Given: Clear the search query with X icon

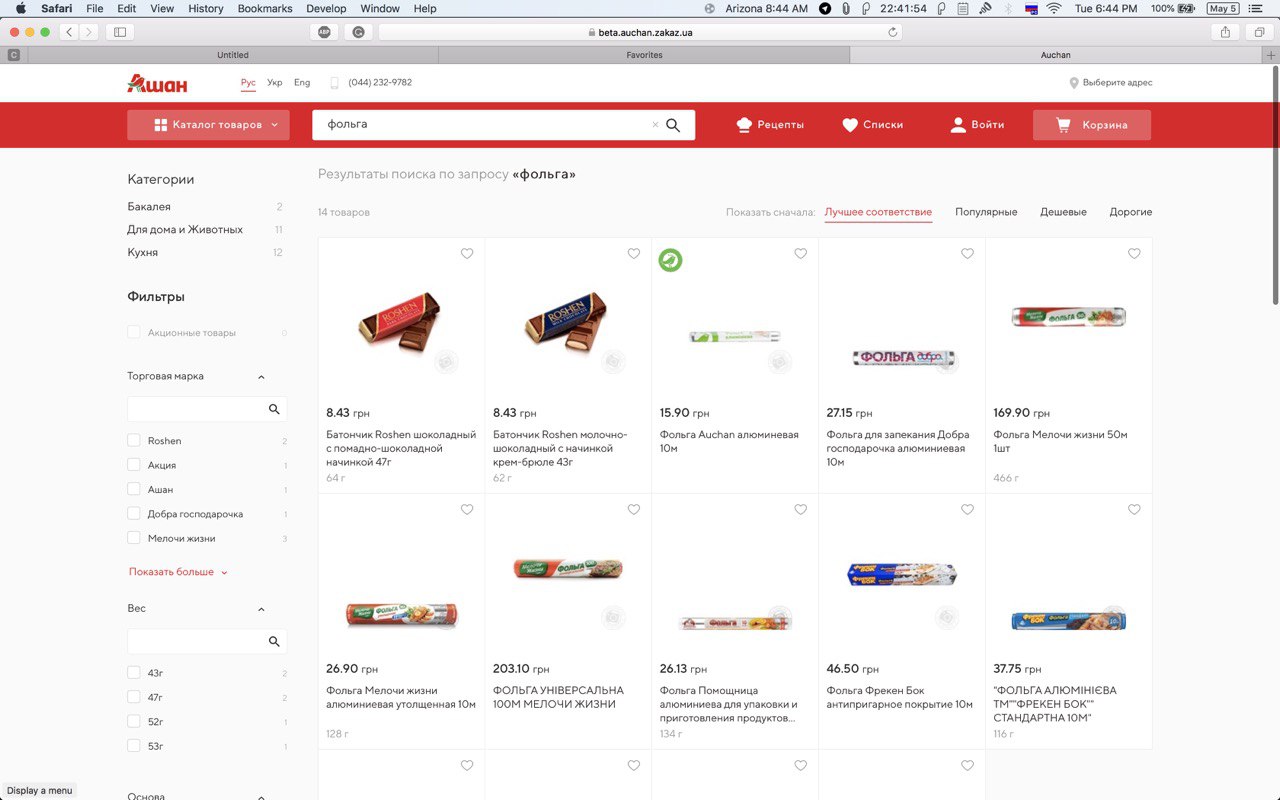Looking at the screenshot, I should click(x=655, y=125).
